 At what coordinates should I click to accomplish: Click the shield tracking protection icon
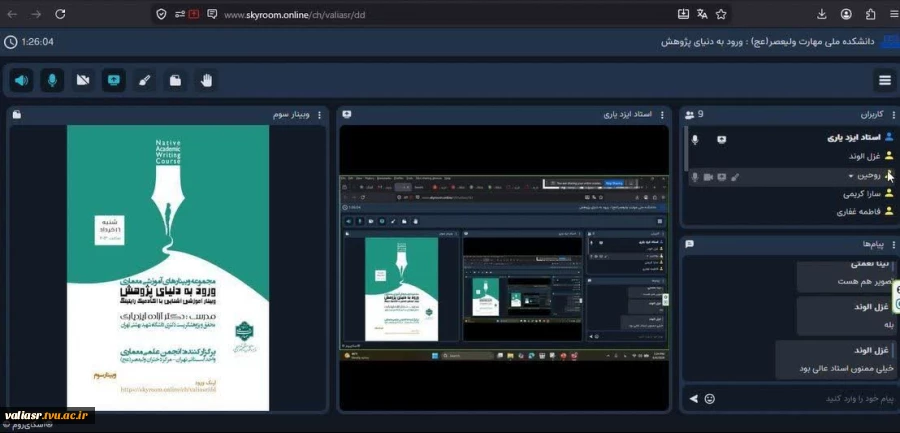tap(161, 14)
